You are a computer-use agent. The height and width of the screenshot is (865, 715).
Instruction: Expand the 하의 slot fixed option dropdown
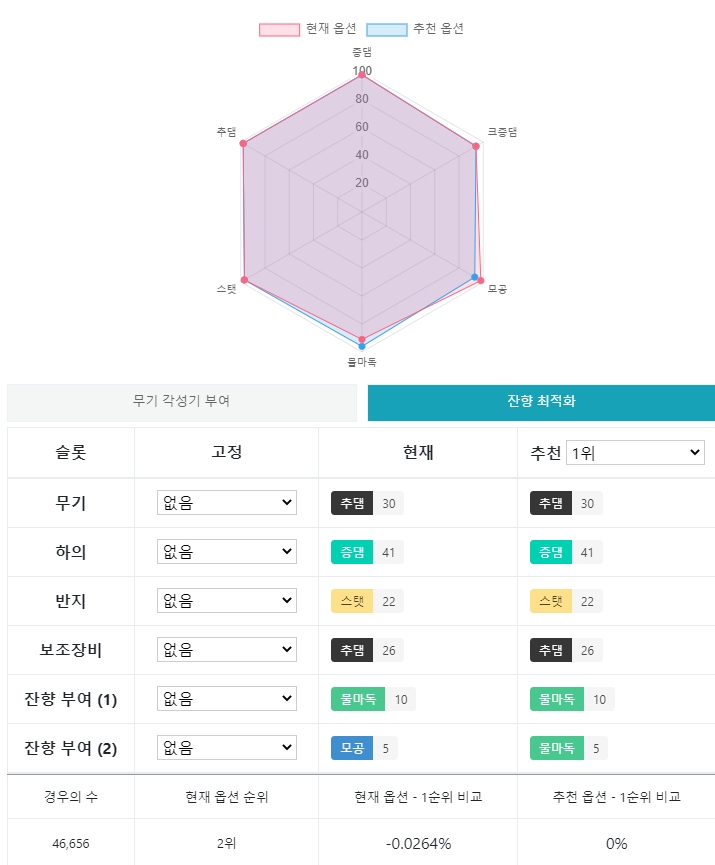[227, 552]
